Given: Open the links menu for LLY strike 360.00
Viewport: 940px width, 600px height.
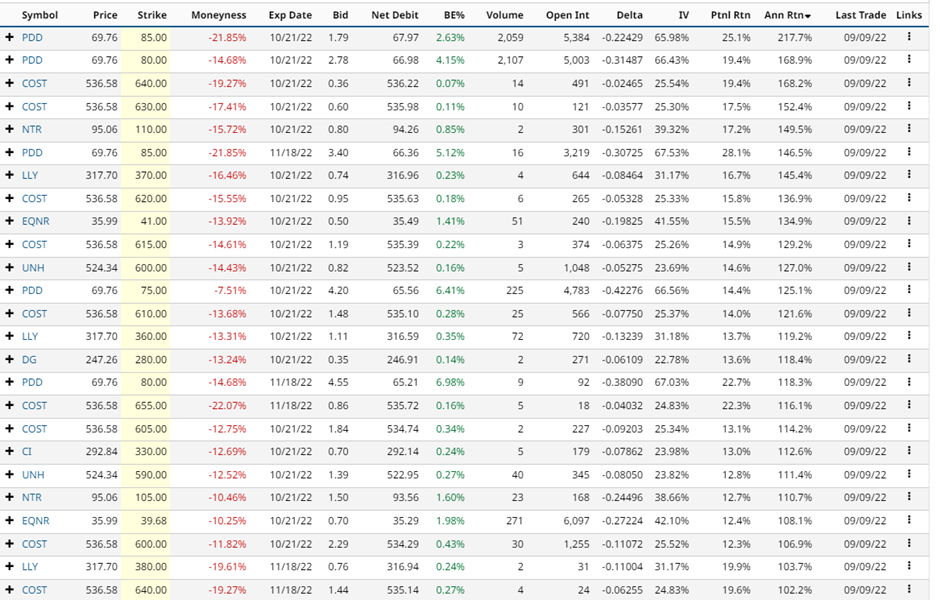Looking at the screenshot, I should (909, 336).
